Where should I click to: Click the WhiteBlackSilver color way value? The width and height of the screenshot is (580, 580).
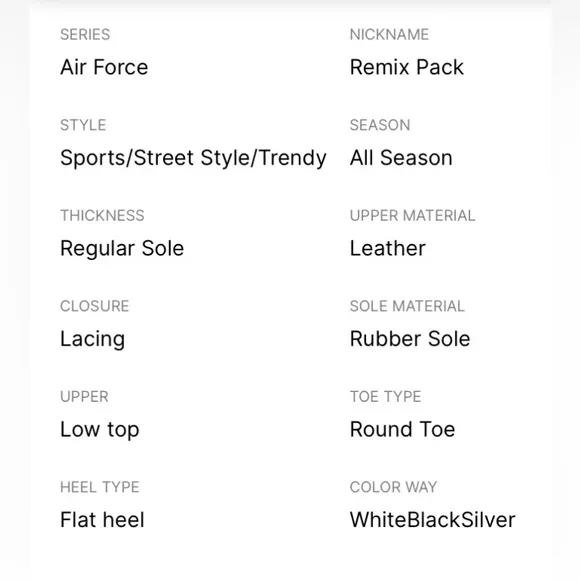pos(432,520)
